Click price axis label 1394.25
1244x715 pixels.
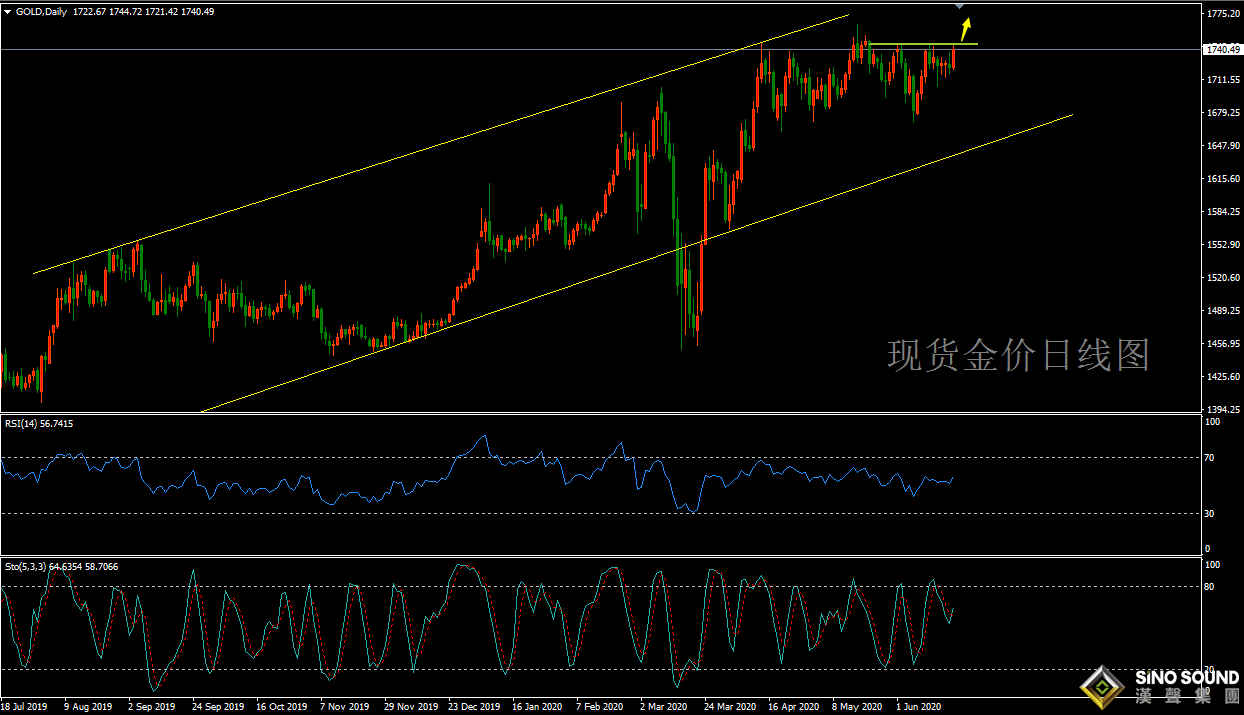pyautogui.click(x=1221, y=410)
